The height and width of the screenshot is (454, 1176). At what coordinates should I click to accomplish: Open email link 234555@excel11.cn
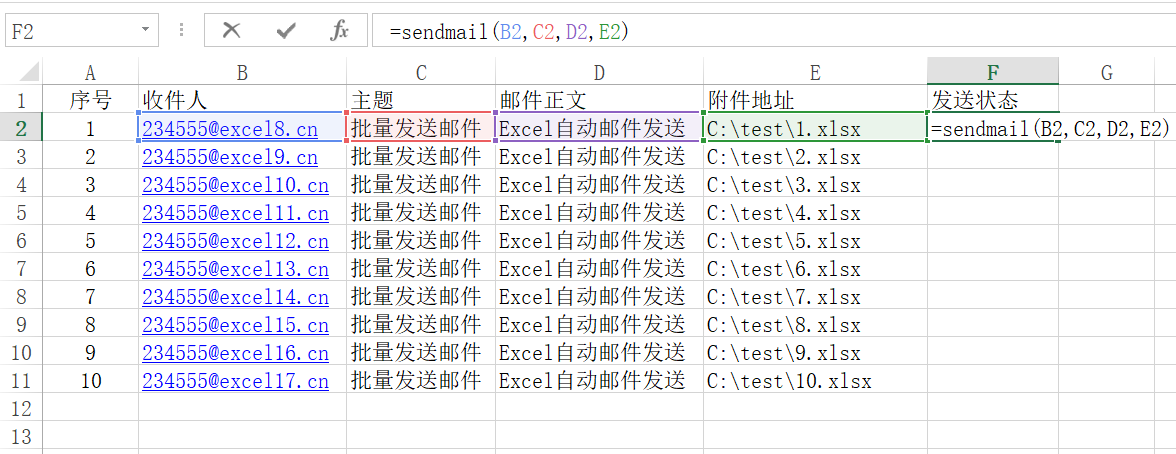236,213
